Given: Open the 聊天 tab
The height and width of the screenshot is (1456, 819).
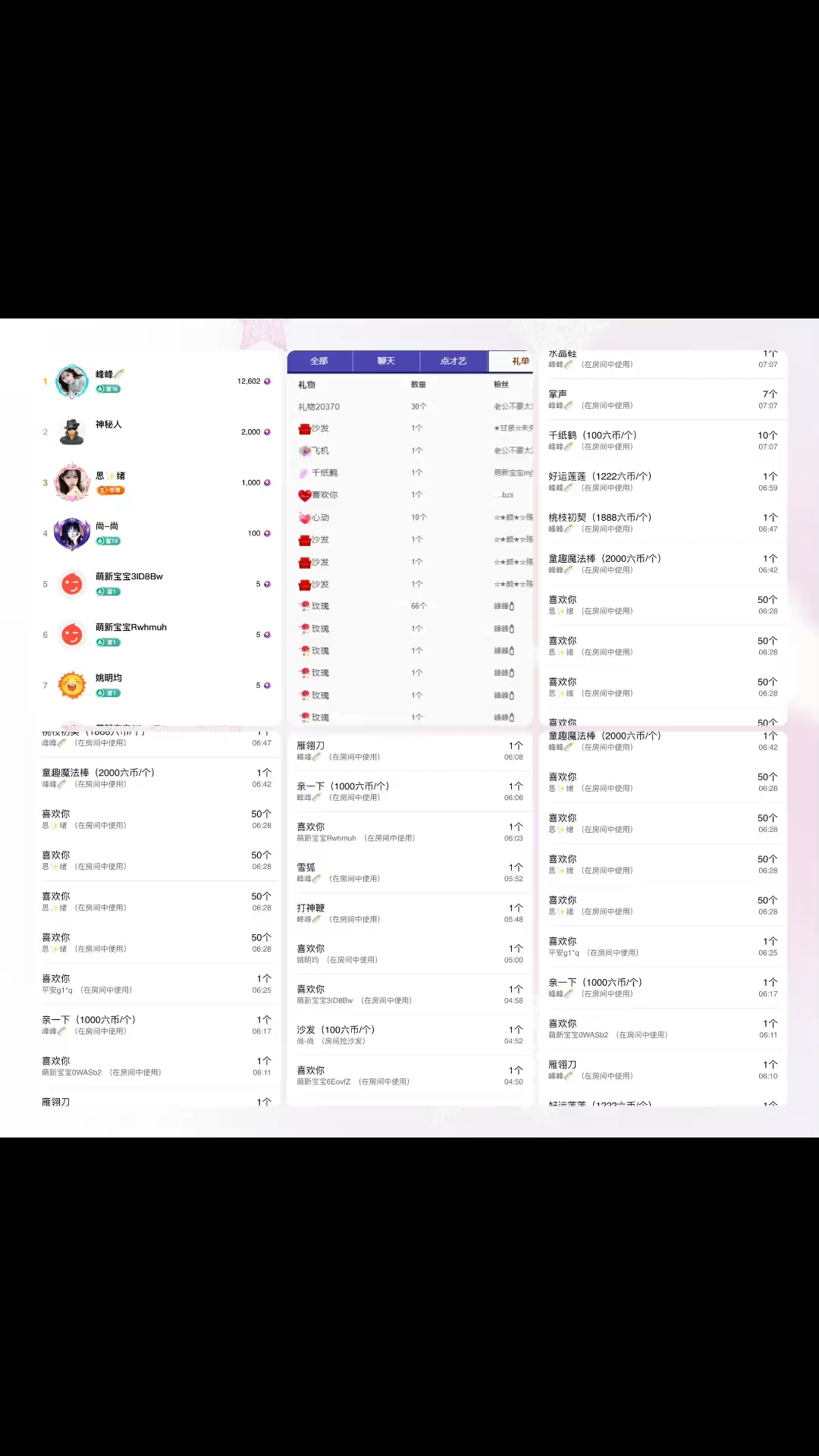Looking at the screenshot, I should pyautogui.click(x=386, y=361).
